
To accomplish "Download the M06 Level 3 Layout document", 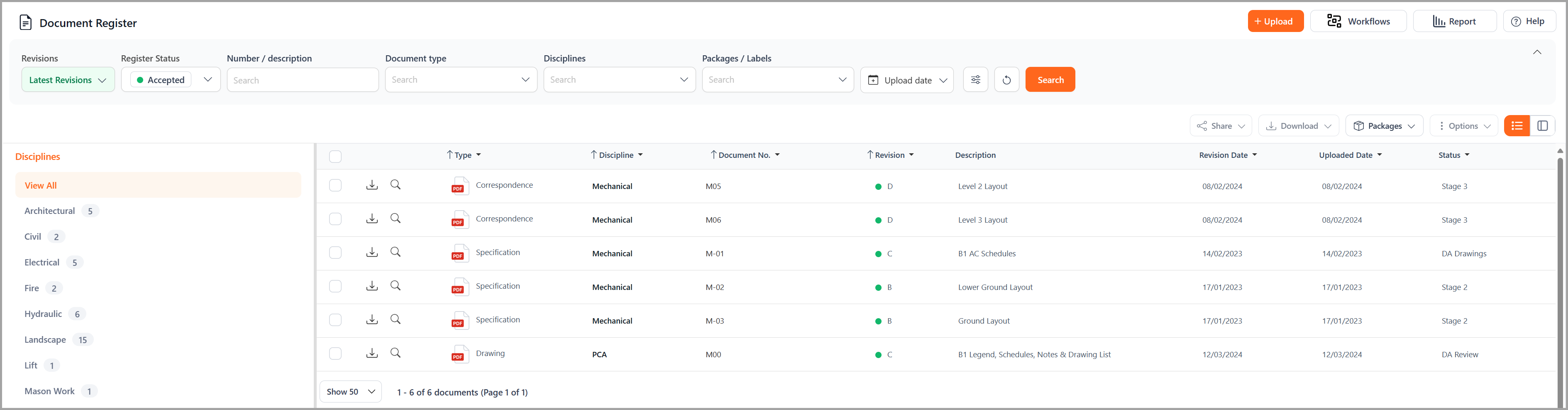I will [372, 218].
